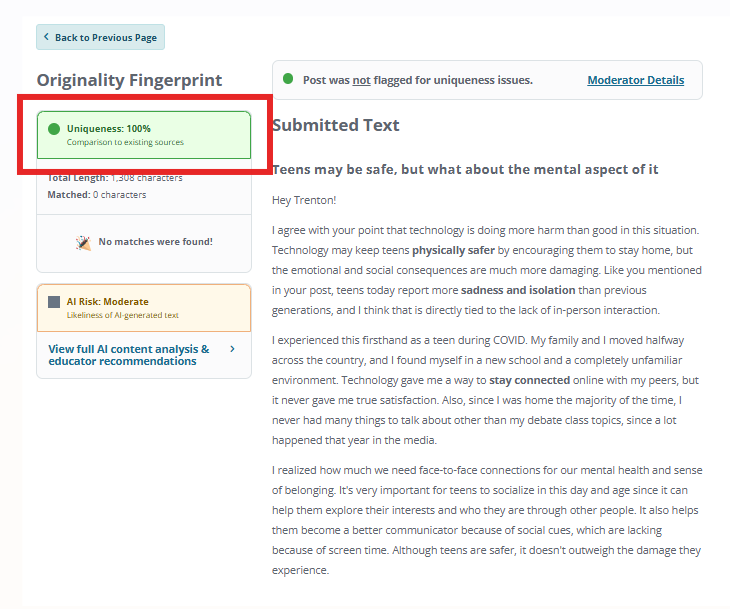Image resolution: width=730 pixels, height=609 pixels.
Task: Click the post title about teens' mental aspect
Action: [465, 169]
